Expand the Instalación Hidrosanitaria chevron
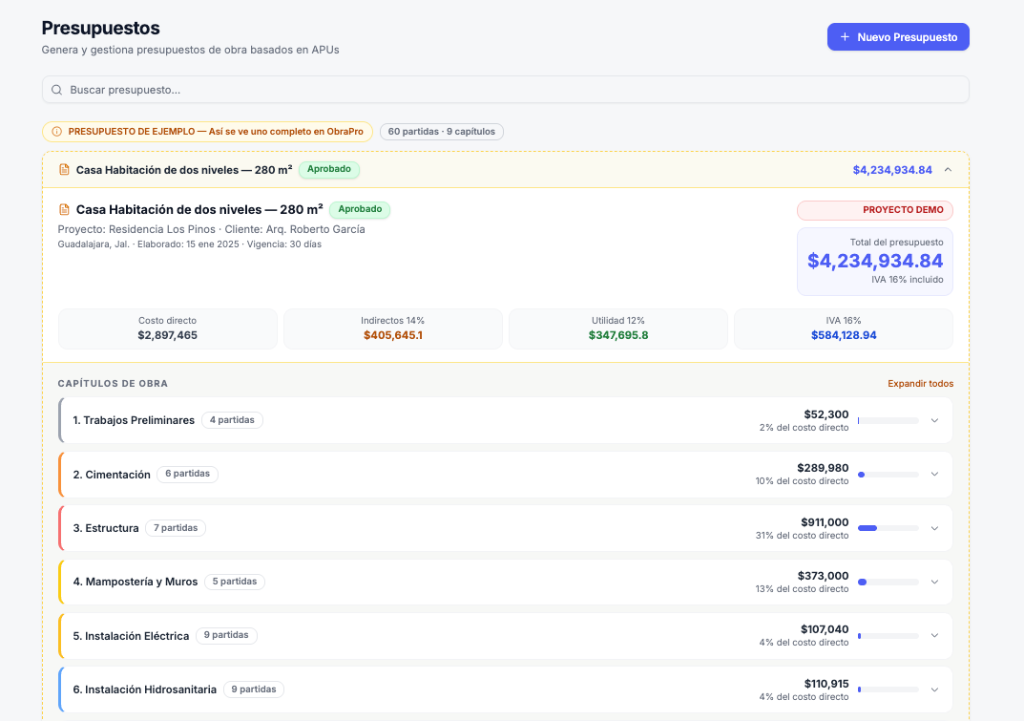Screen dimensions: 1024x721 coord(935,690)
